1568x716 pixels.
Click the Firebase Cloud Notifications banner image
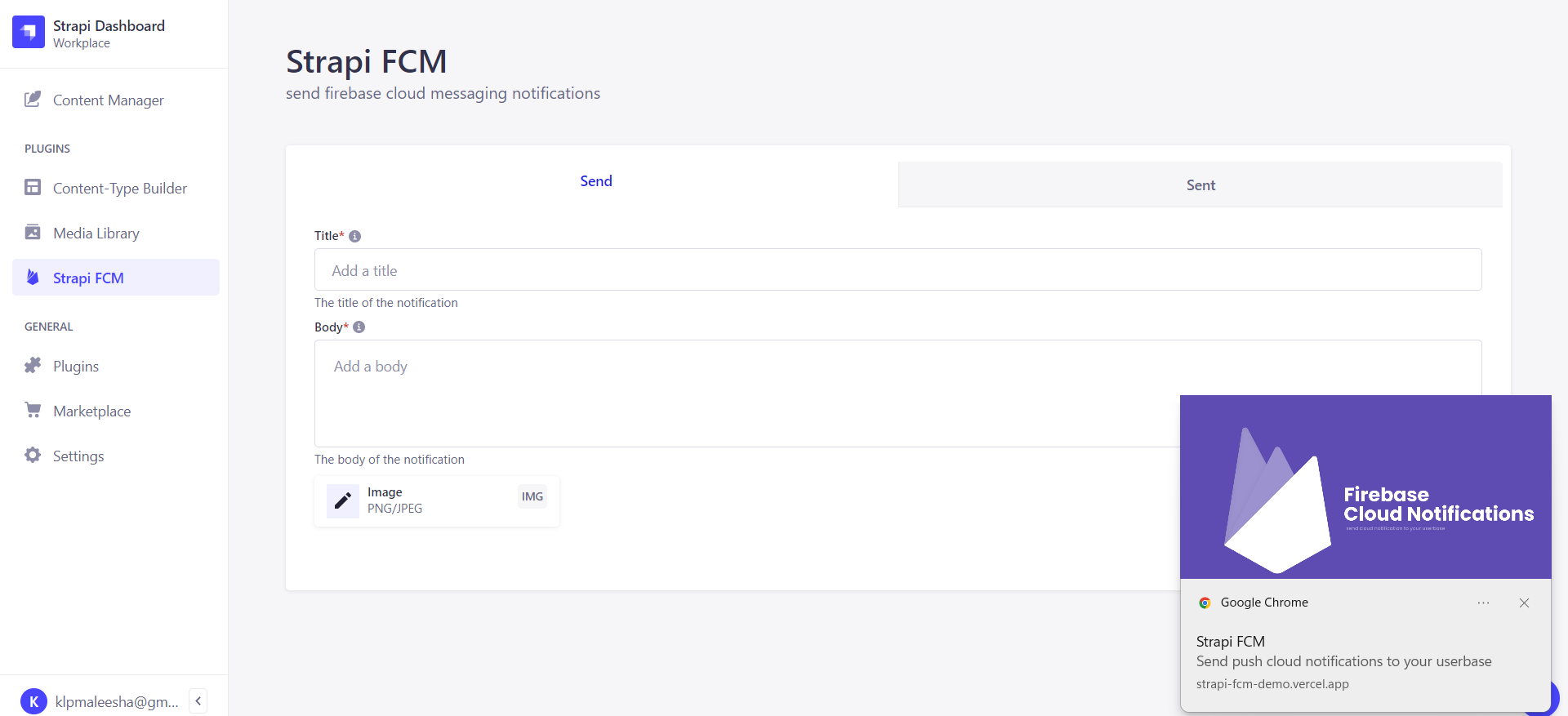1365,487
